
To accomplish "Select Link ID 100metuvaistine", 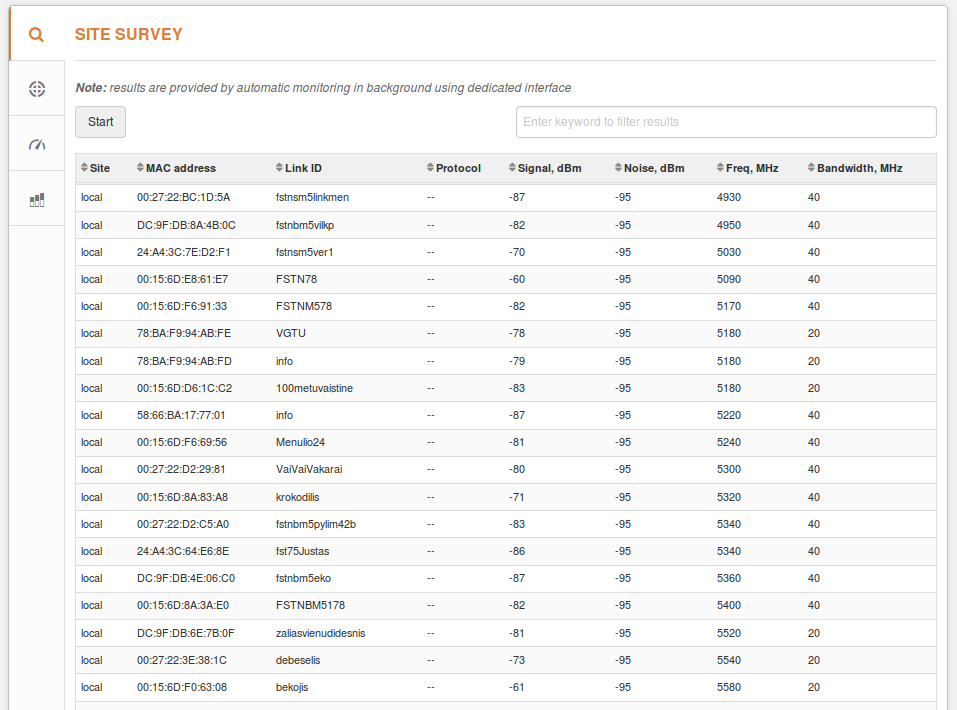I will pos(314,388).
